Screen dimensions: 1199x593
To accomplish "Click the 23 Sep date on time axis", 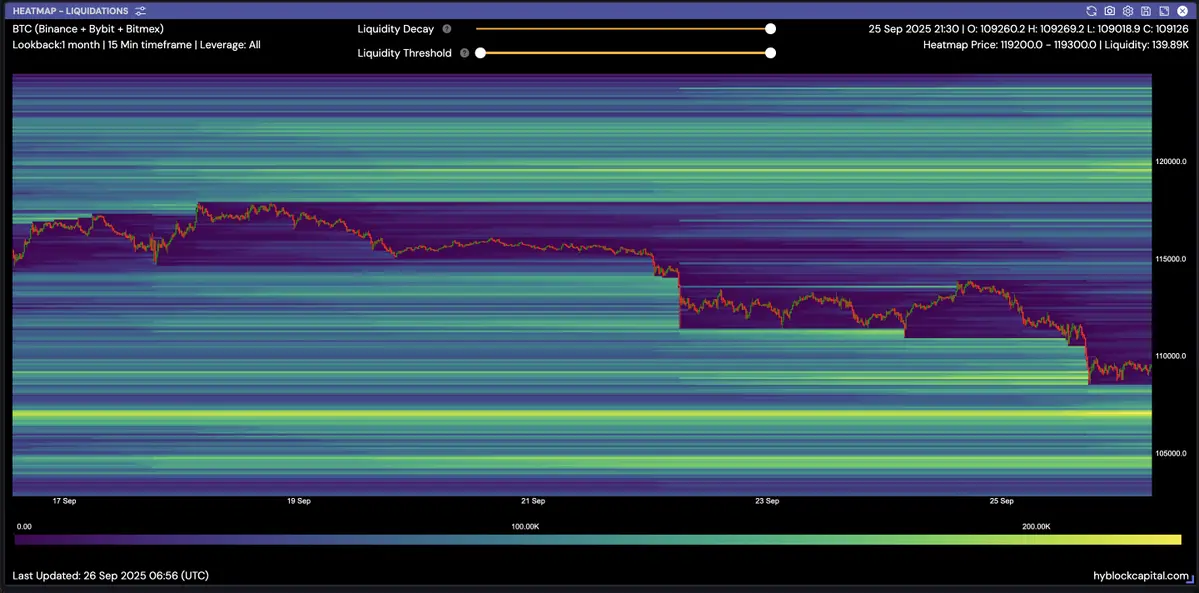I will pos(767,501).
